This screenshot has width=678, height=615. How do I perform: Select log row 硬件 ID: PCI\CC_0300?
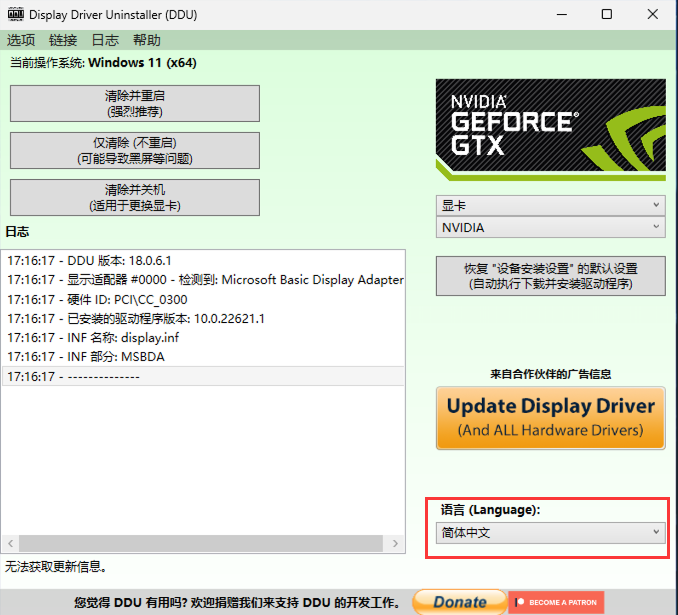[203, 299]
